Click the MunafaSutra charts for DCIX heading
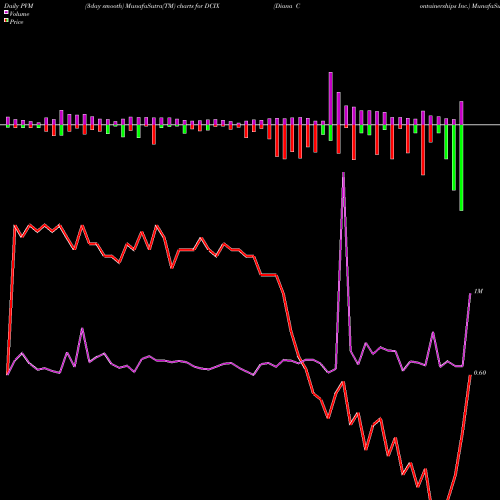The height and width of the screenshot is (500, 500). coord(152,6)
